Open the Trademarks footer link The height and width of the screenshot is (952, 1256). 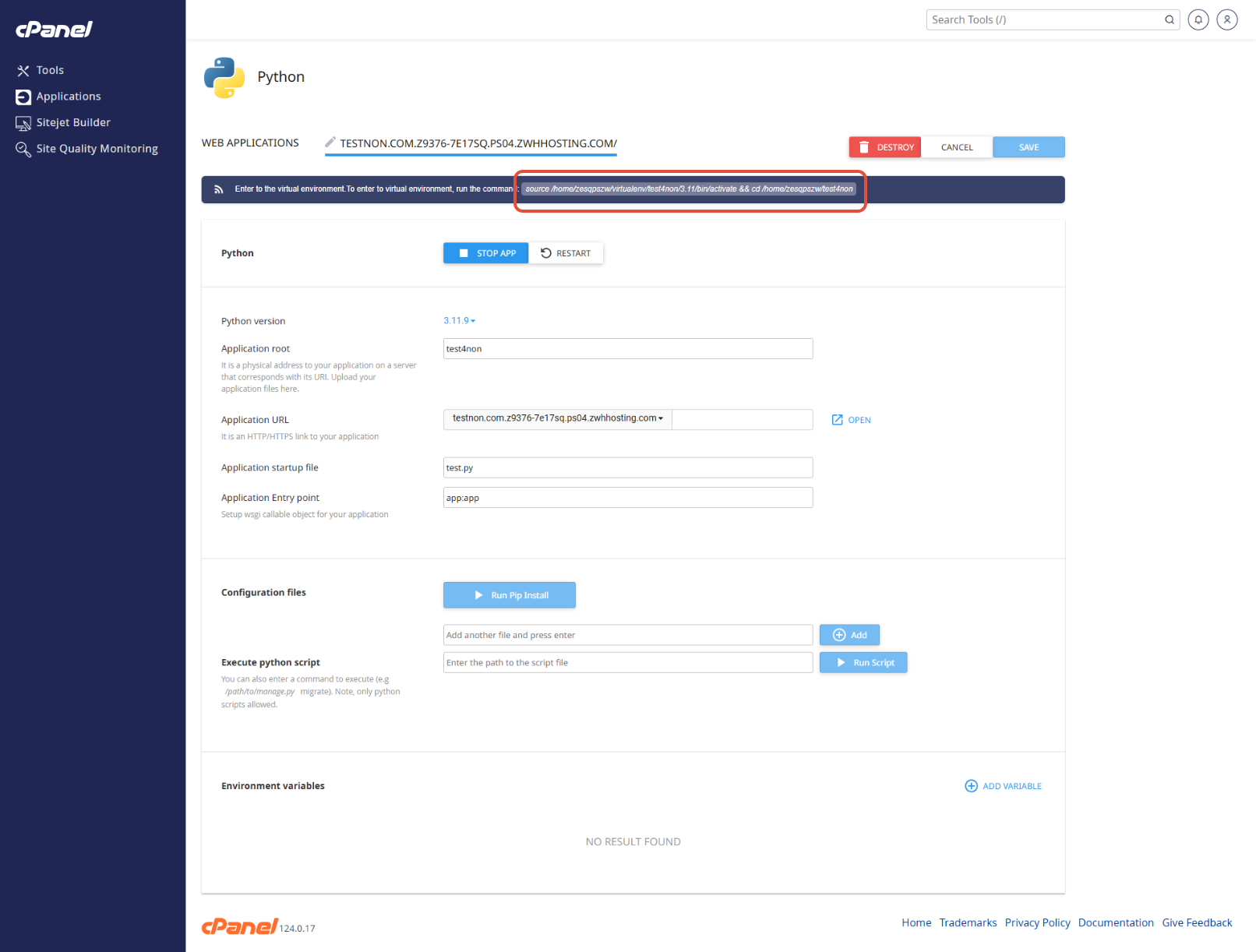tap(968, 923)
